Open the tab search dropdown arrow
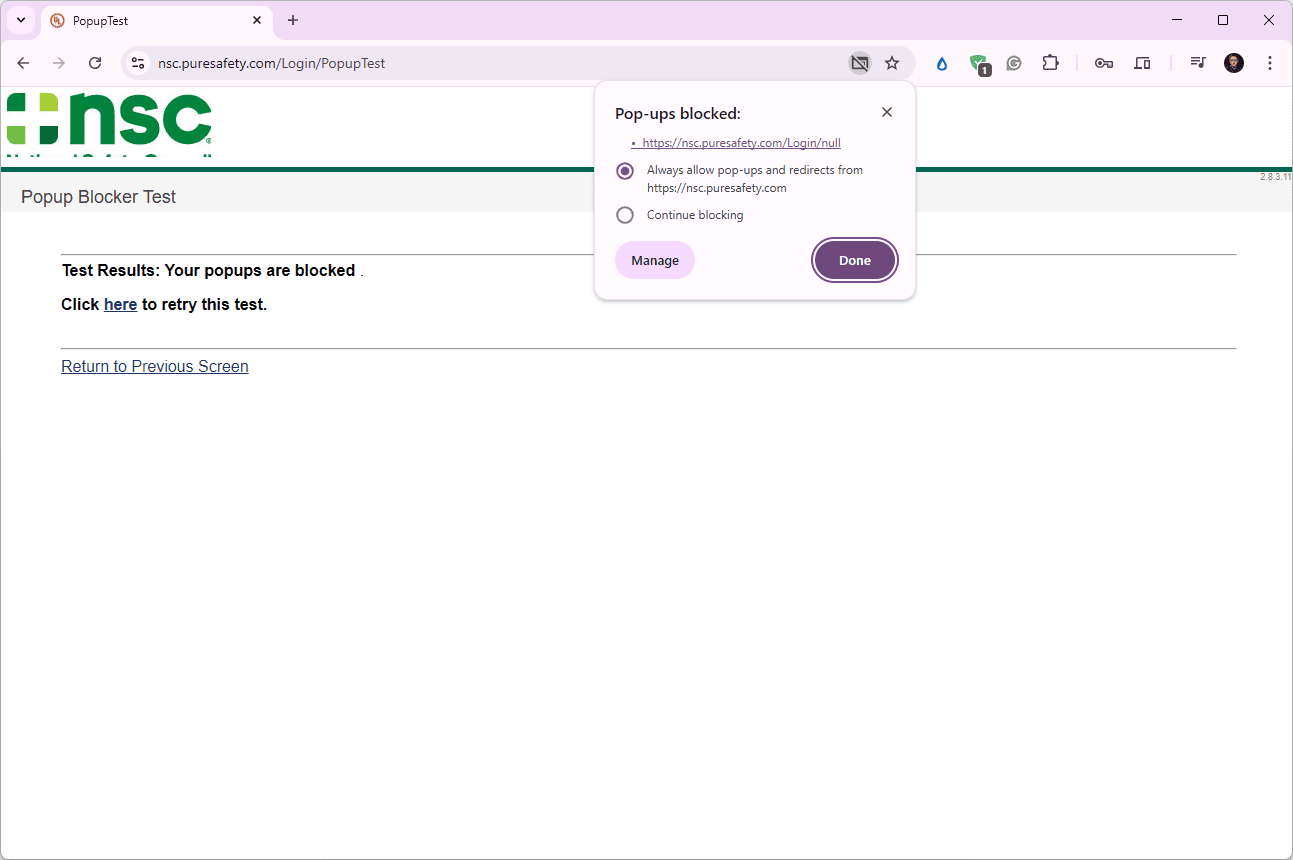Viewport: 1293px width, 860px height. [x=21, y=20]
